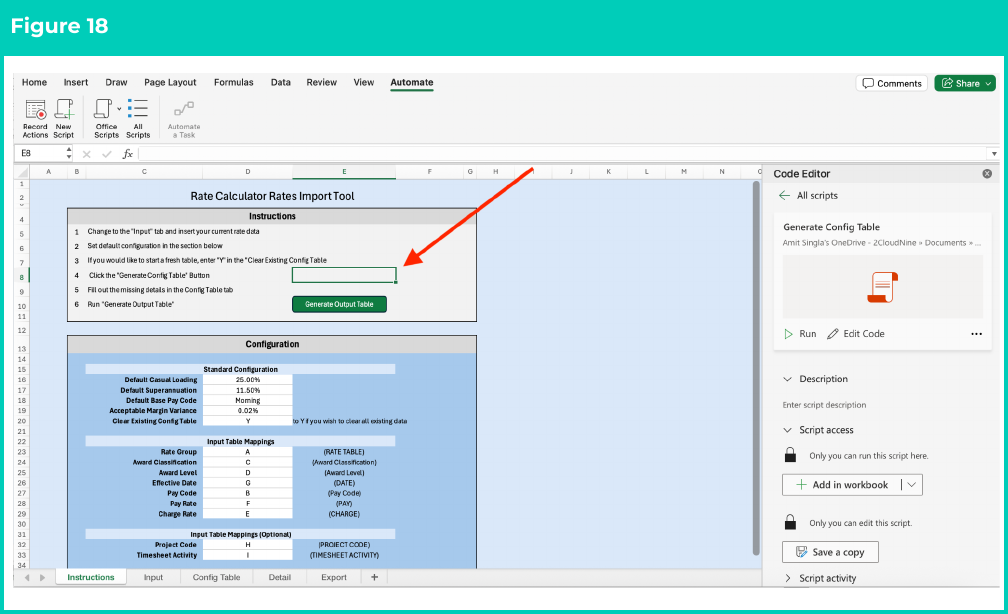Open the View ribbon tab

(x=364, y=82)
